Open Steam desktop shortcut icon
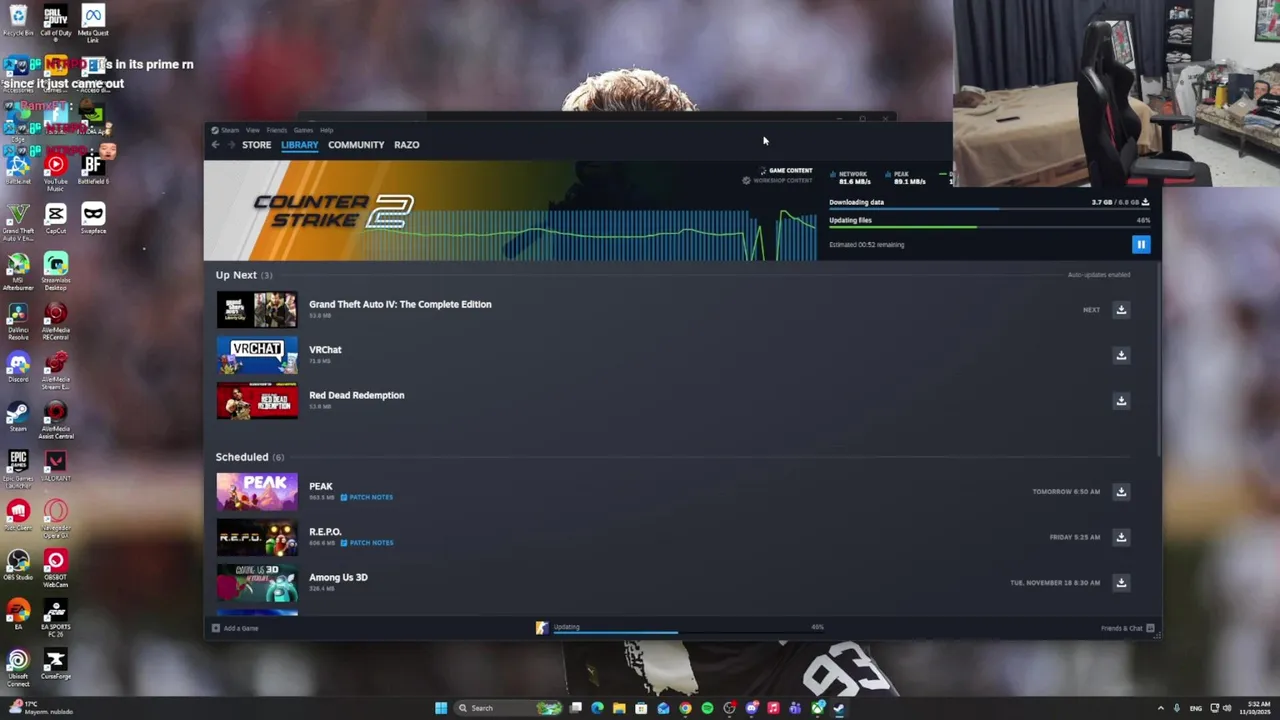1280x720 pixels. point(18,416)
